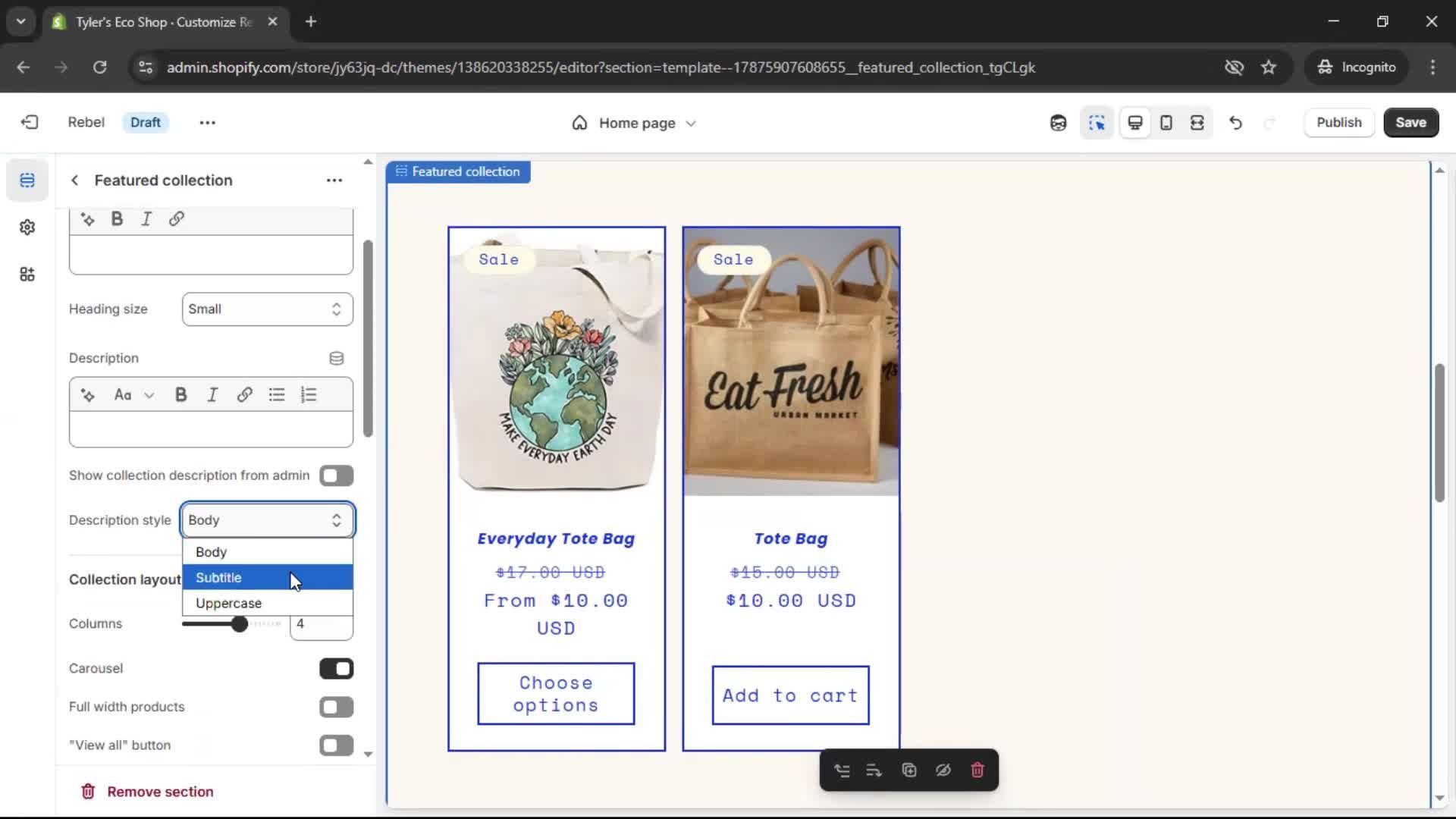The width and height of the screenshot is (1456, 819).
Task: Turn on Full width products
Action: 336,708
